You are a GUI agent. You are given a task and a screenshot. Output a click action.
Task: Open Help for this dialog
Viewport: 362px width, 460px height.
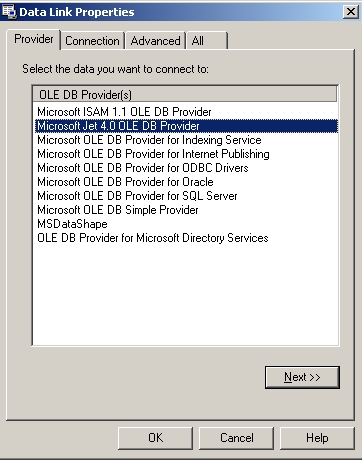click(x=317, y=438)
